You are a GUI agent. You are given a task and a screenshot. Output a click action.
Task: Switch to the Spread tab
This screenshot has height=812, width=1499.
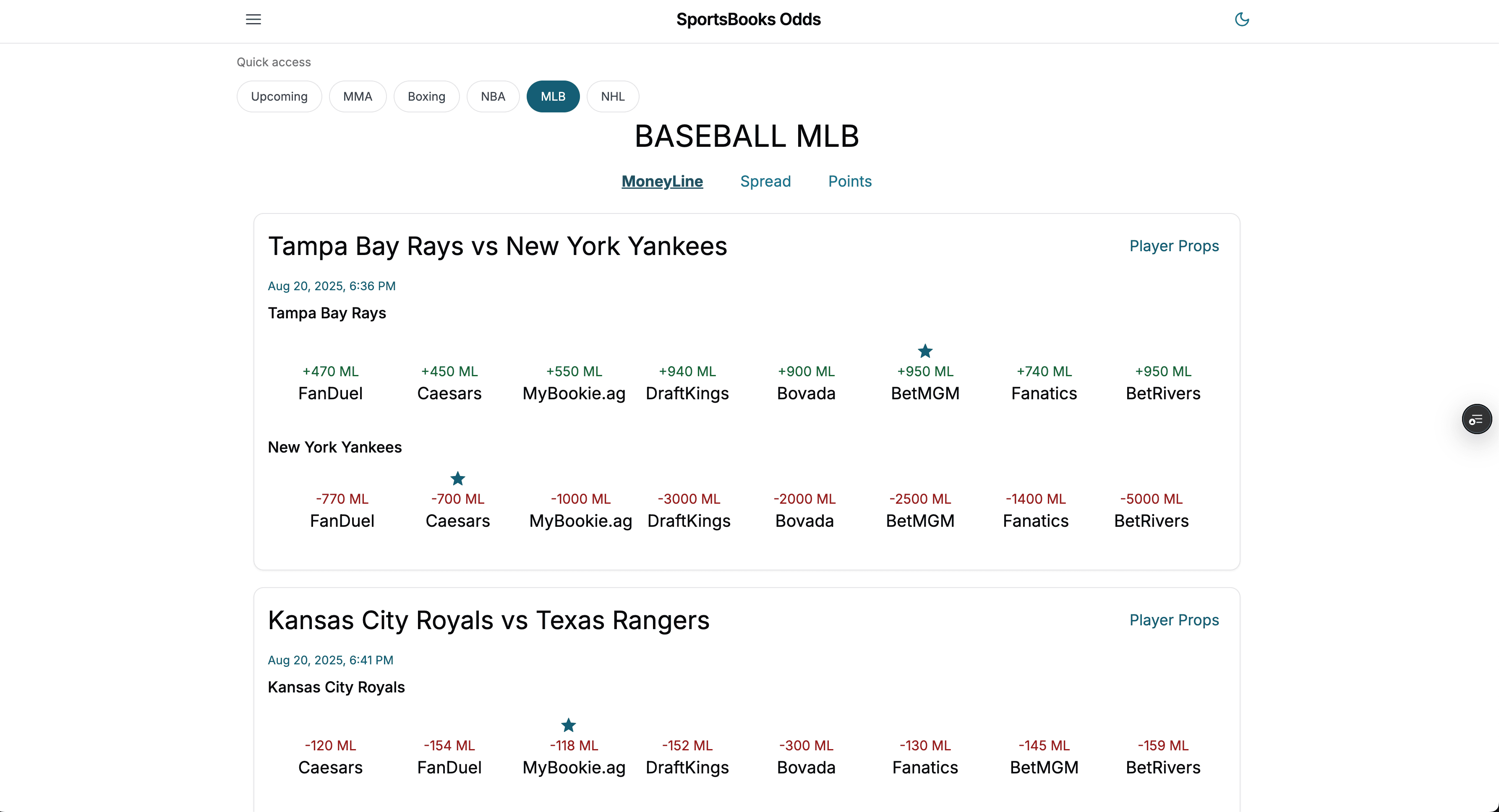coord(765,181)
